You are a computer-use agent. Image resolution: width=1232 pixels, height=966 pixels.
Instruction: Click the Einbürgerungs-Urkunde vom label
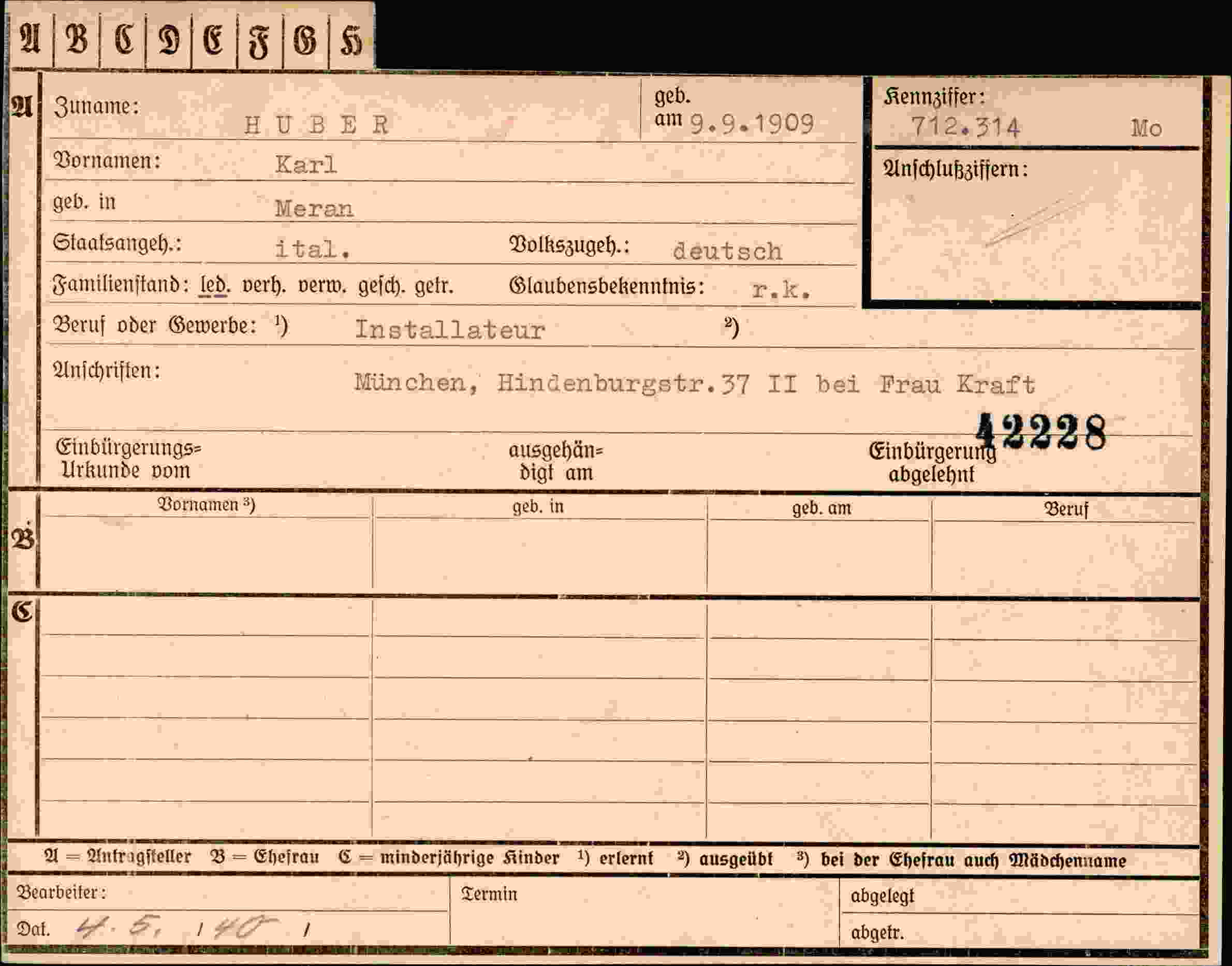pos(128,459)
